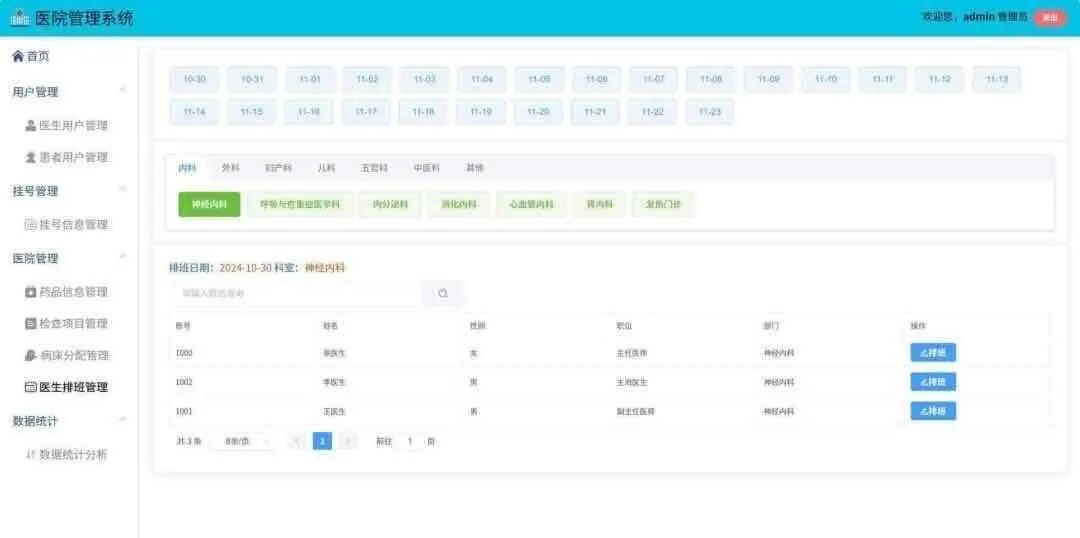
Task: Click the 医院管理系统 title text
Action: 84,18
